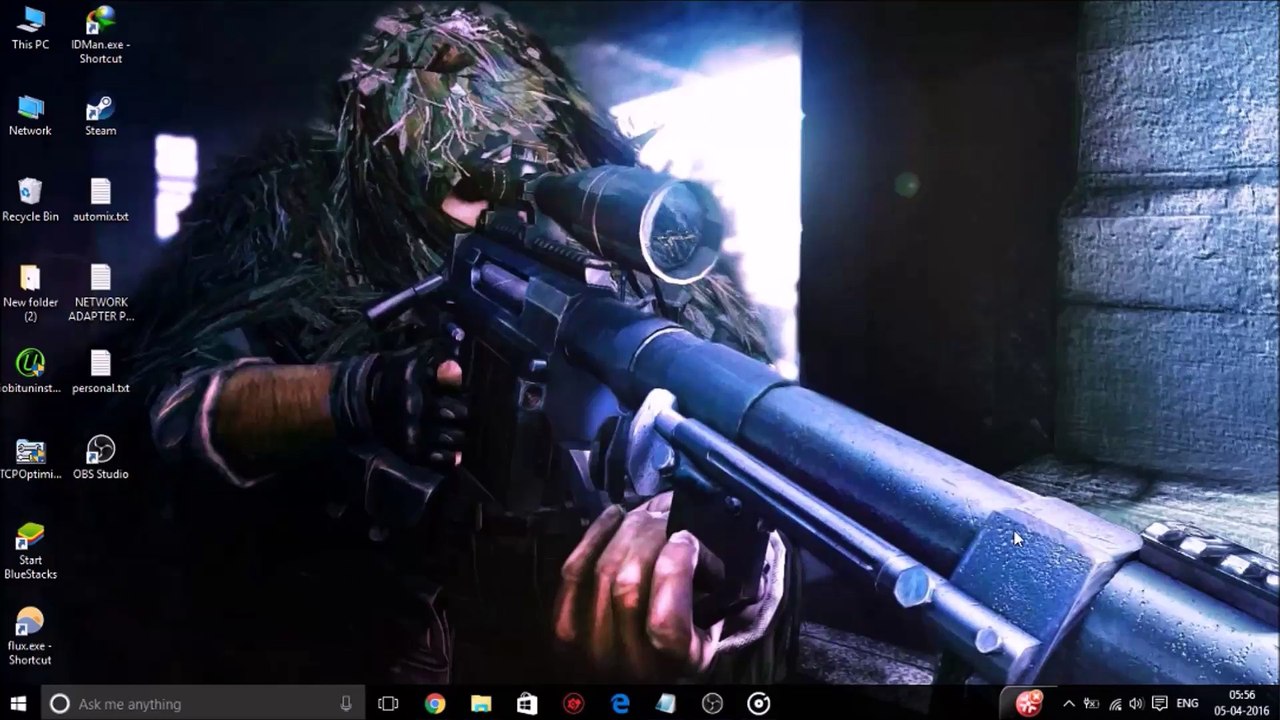The height and width of the screenshot is (720, 1280).
Task: Open the Windows Store taskbar icon
Action: point(527,704)
